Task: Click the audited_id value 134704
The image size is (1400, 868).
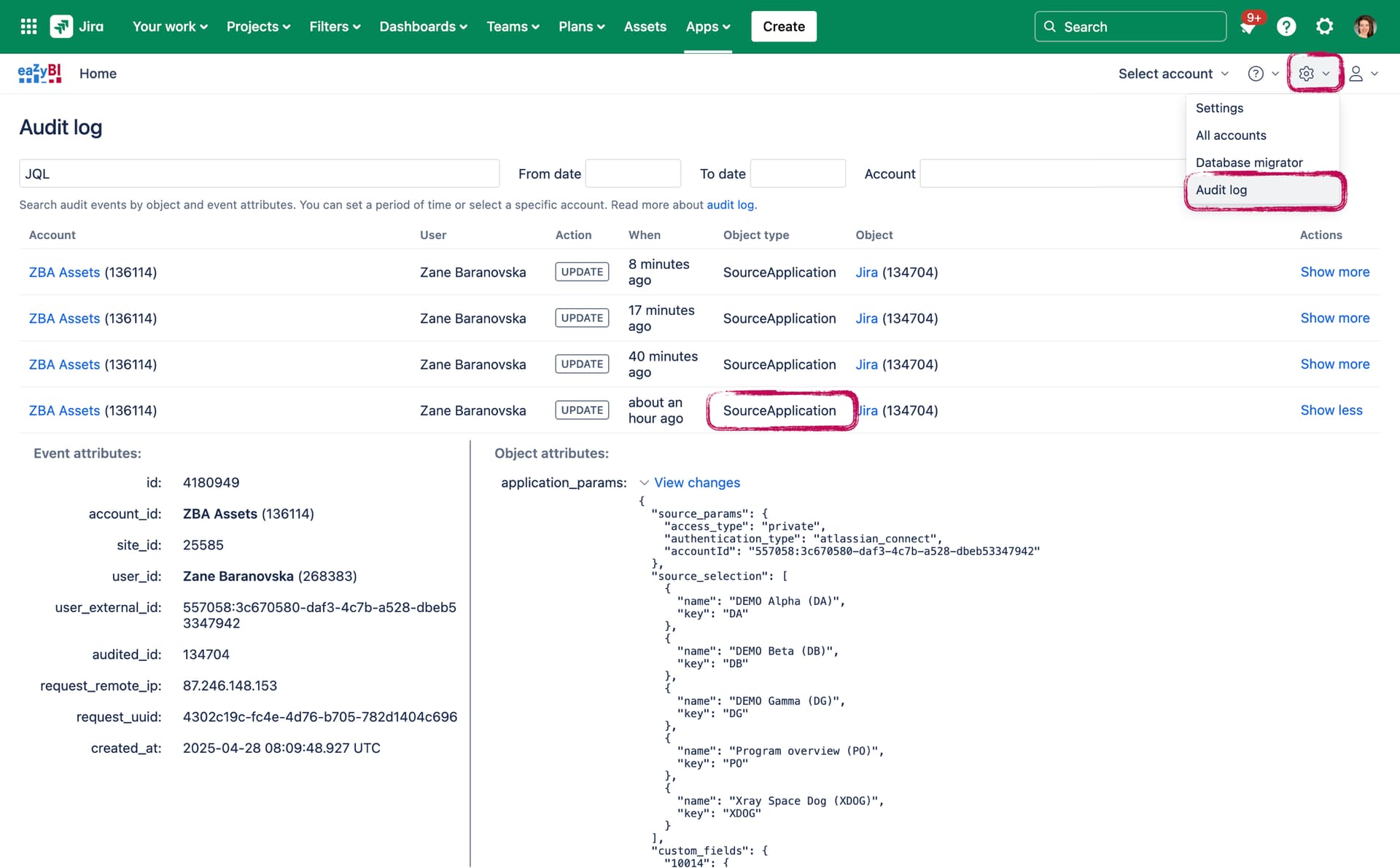Action: tap(206, 654)
